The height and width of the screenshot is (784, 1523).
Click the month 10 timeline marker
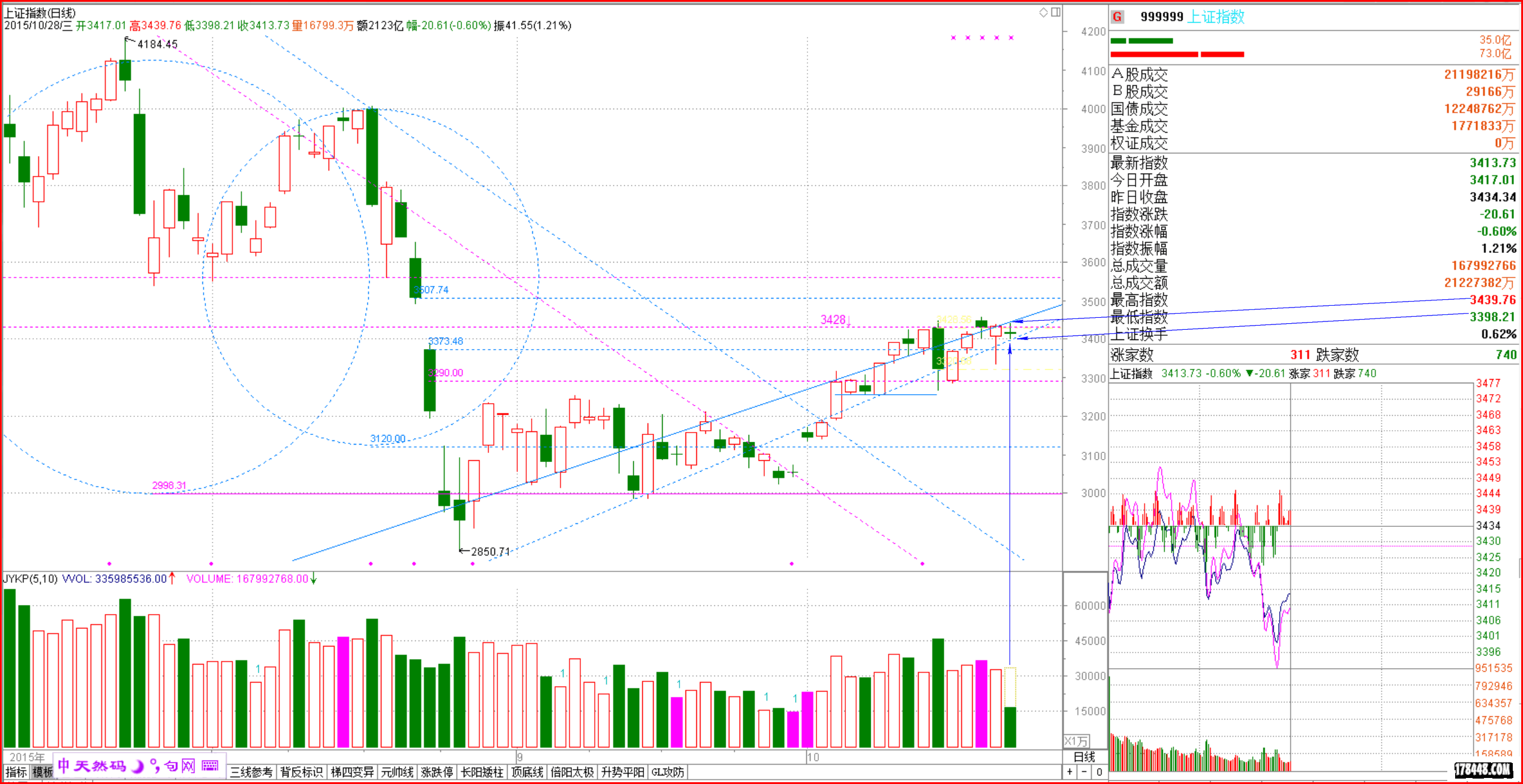(812, 757)
